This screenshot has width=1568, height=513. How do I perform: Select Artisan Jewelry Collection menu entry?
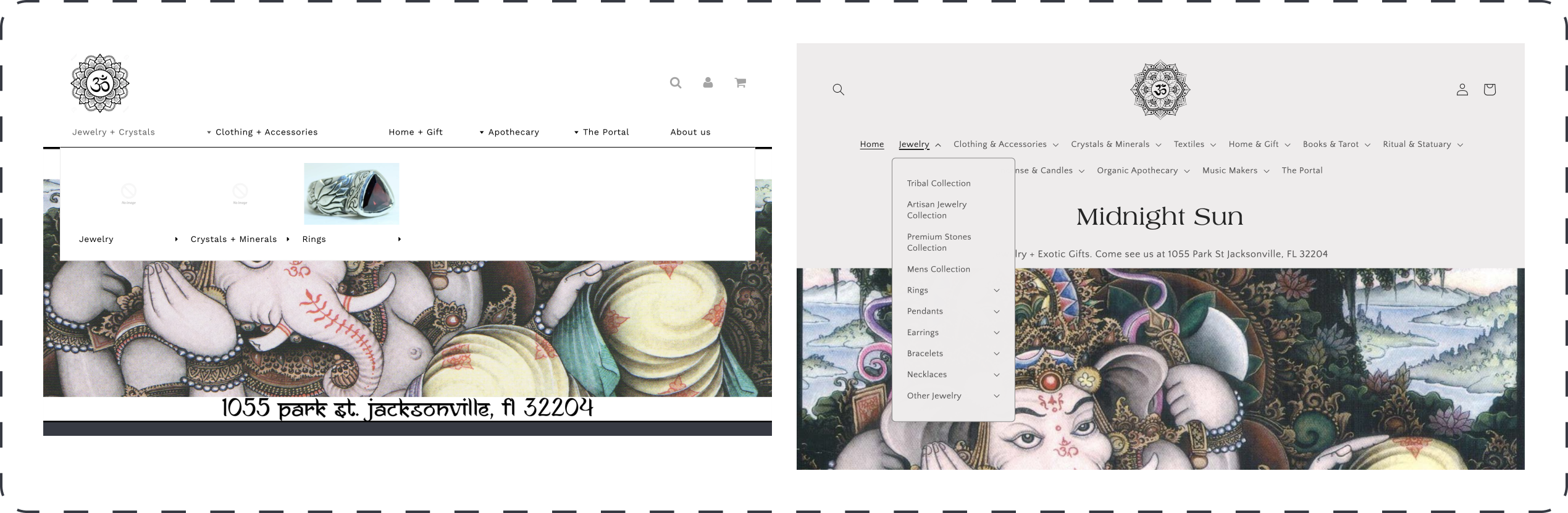tap(937, 210)
